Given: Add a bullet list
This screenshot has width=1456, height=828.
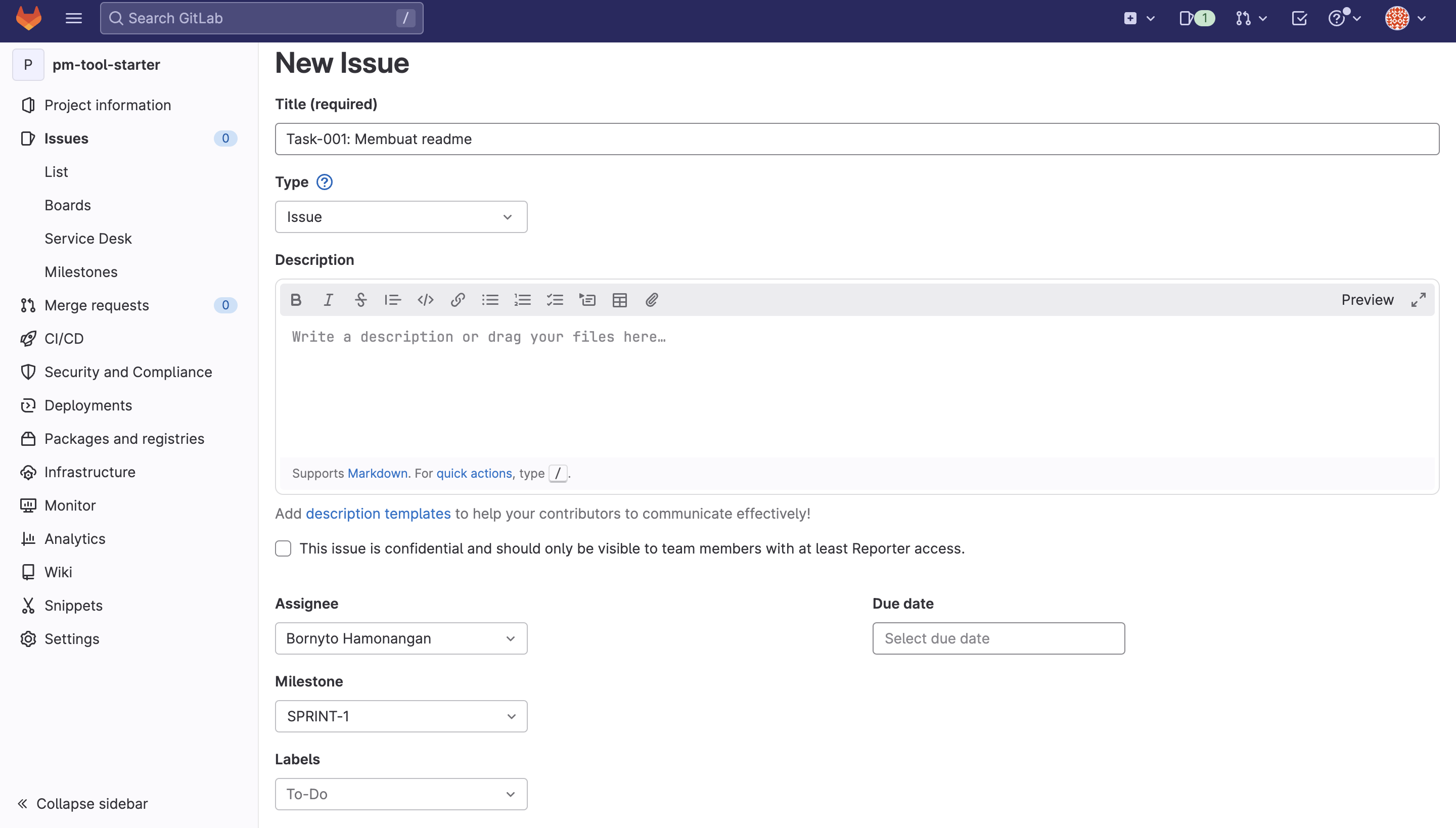Looking at the screenshot, I should click(x=490, y=300).
